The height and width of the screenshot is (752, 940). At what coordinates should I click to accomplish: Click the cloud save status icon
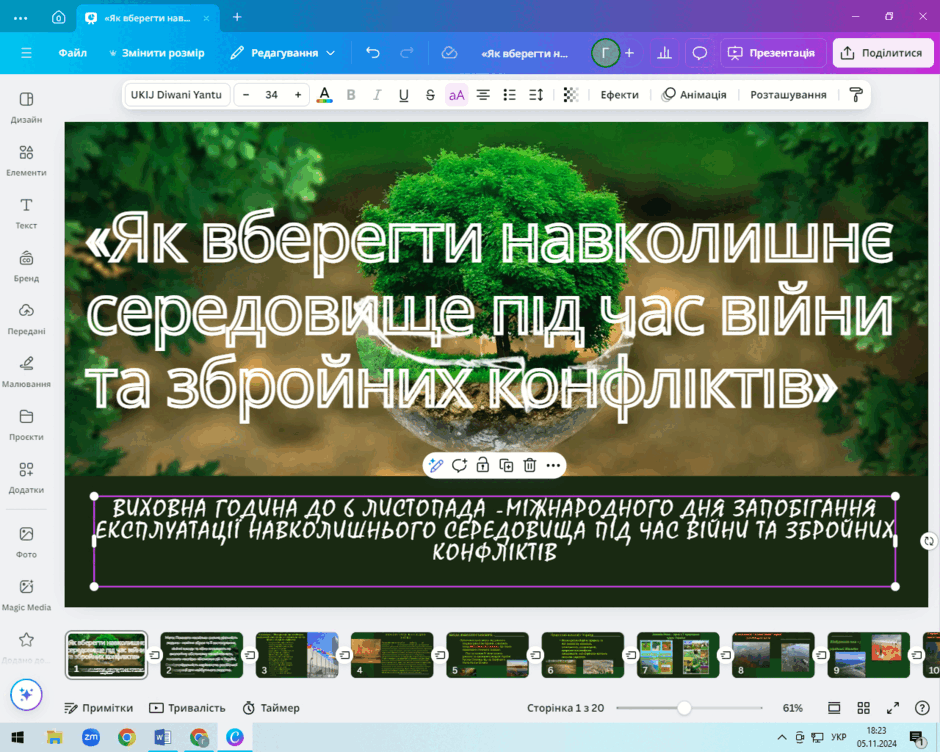coord(449,53)
